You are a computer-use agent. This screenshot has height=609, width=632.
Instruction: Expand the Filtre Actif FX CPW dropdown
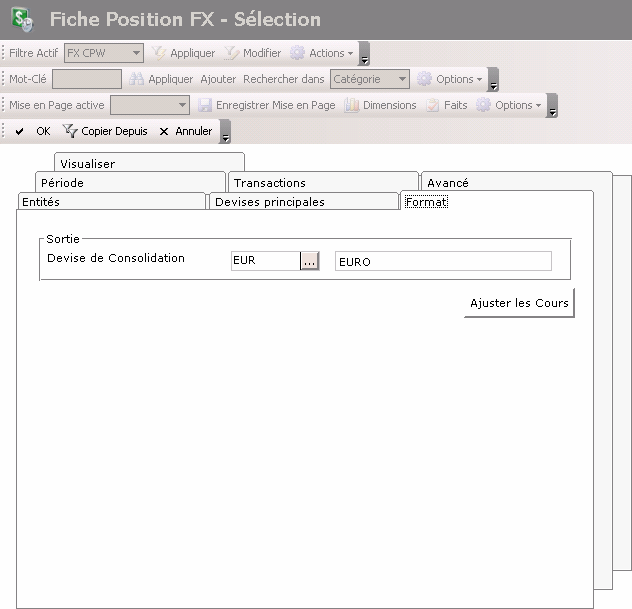(x=136, y=53)
